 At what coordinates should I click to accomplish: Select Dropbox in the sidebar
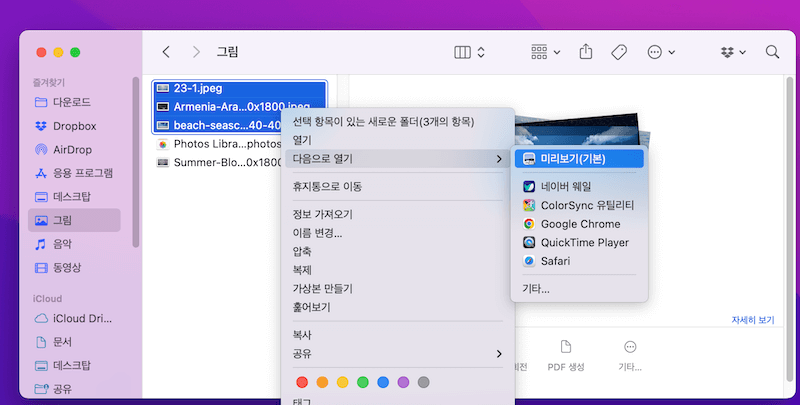click(x=74, y=126)
